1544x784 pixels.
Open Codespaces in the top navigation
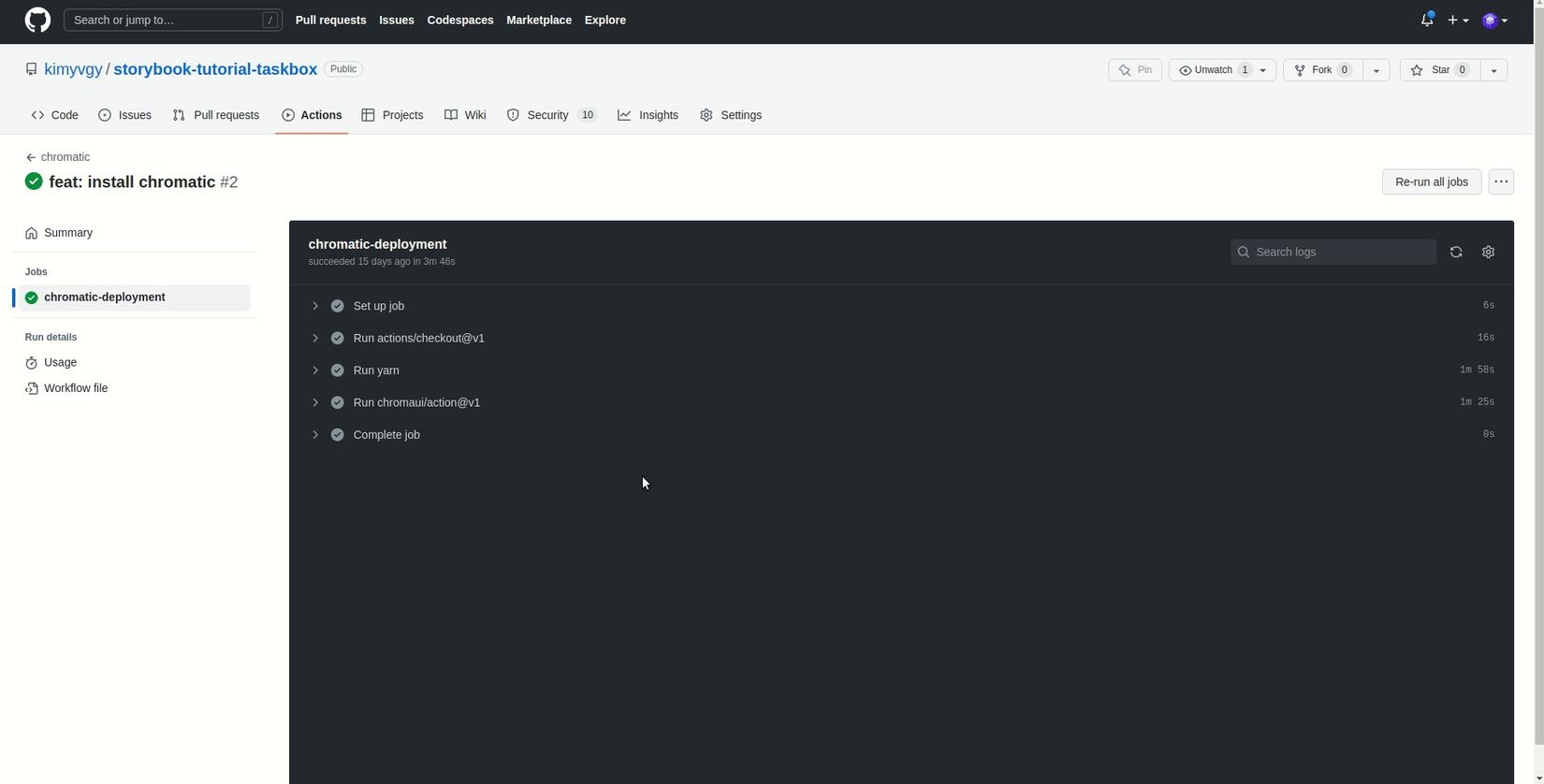coord(460,20)
